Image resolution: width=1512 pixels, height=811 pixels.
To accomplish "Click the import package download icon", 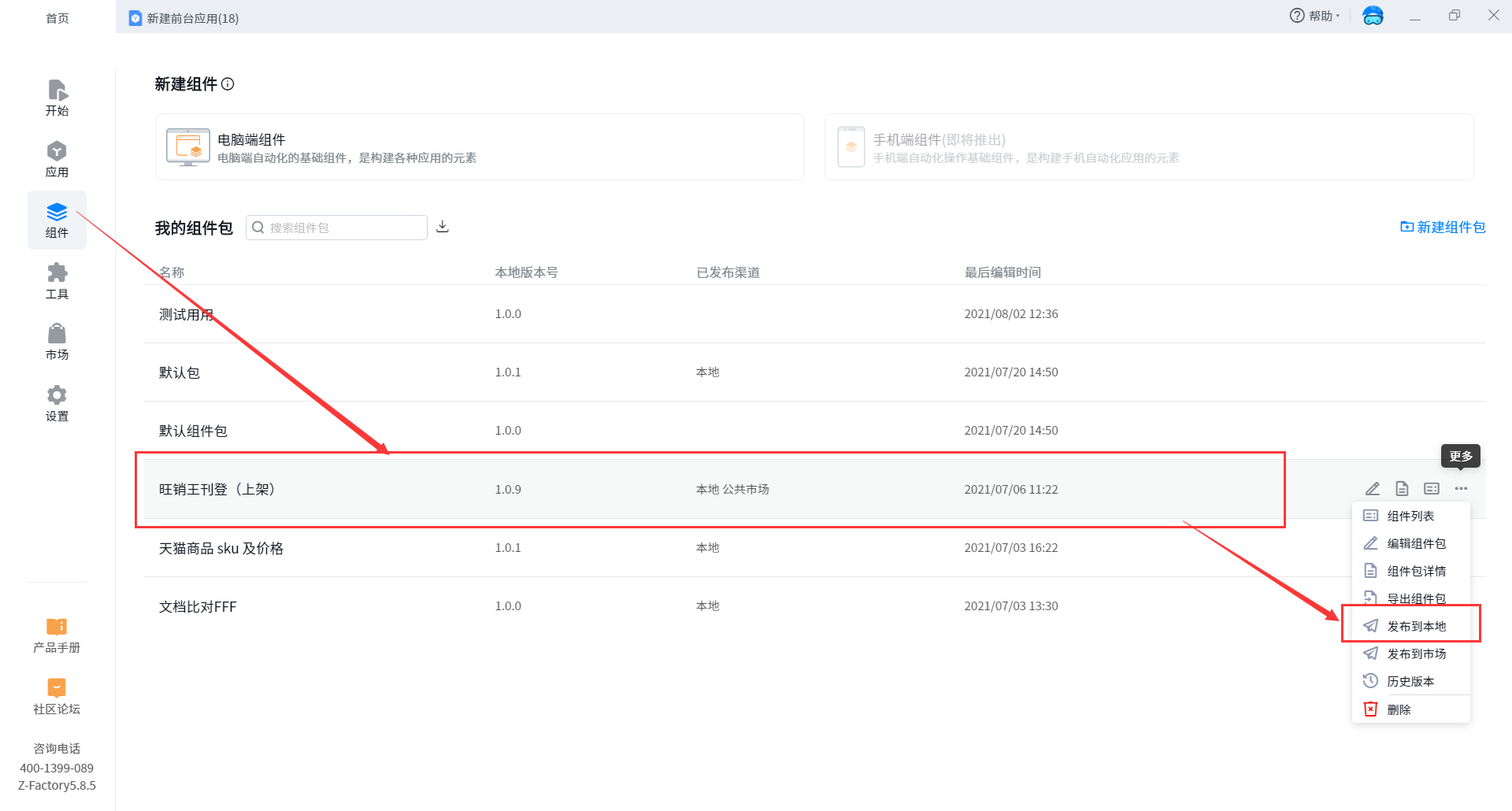I will [x=443, y=227].
